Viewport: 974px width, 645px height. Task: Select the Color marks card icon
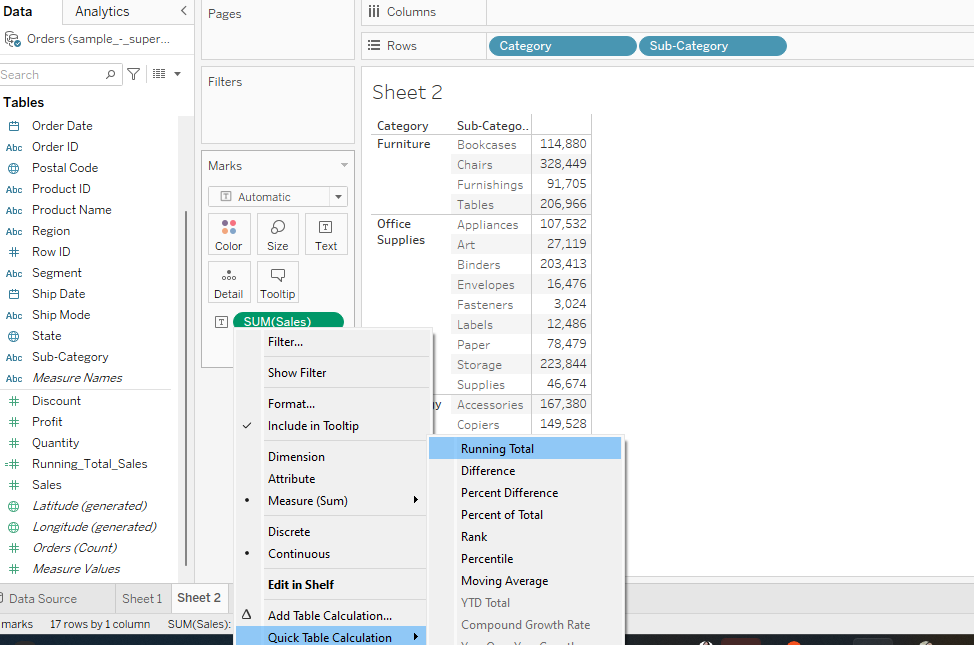click(229, 233)
